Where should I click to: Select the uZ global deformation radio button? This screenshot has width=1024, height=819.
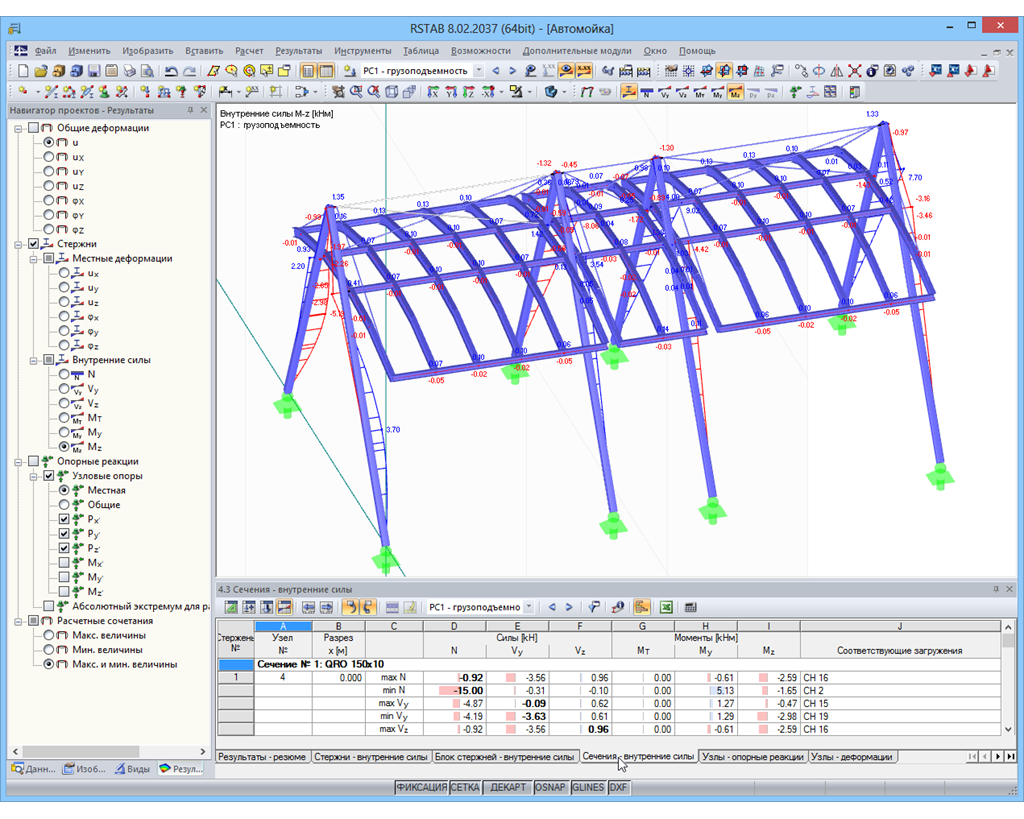(x=49, y=186)
